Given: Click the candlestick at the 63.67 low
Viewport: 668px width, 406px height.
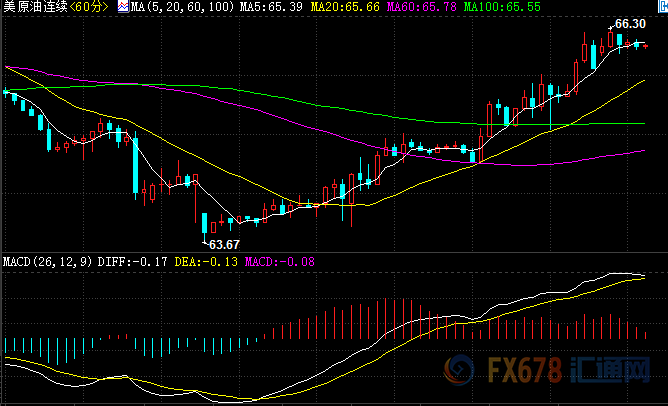Looking at the screenshot, I should tap(204, 224).
